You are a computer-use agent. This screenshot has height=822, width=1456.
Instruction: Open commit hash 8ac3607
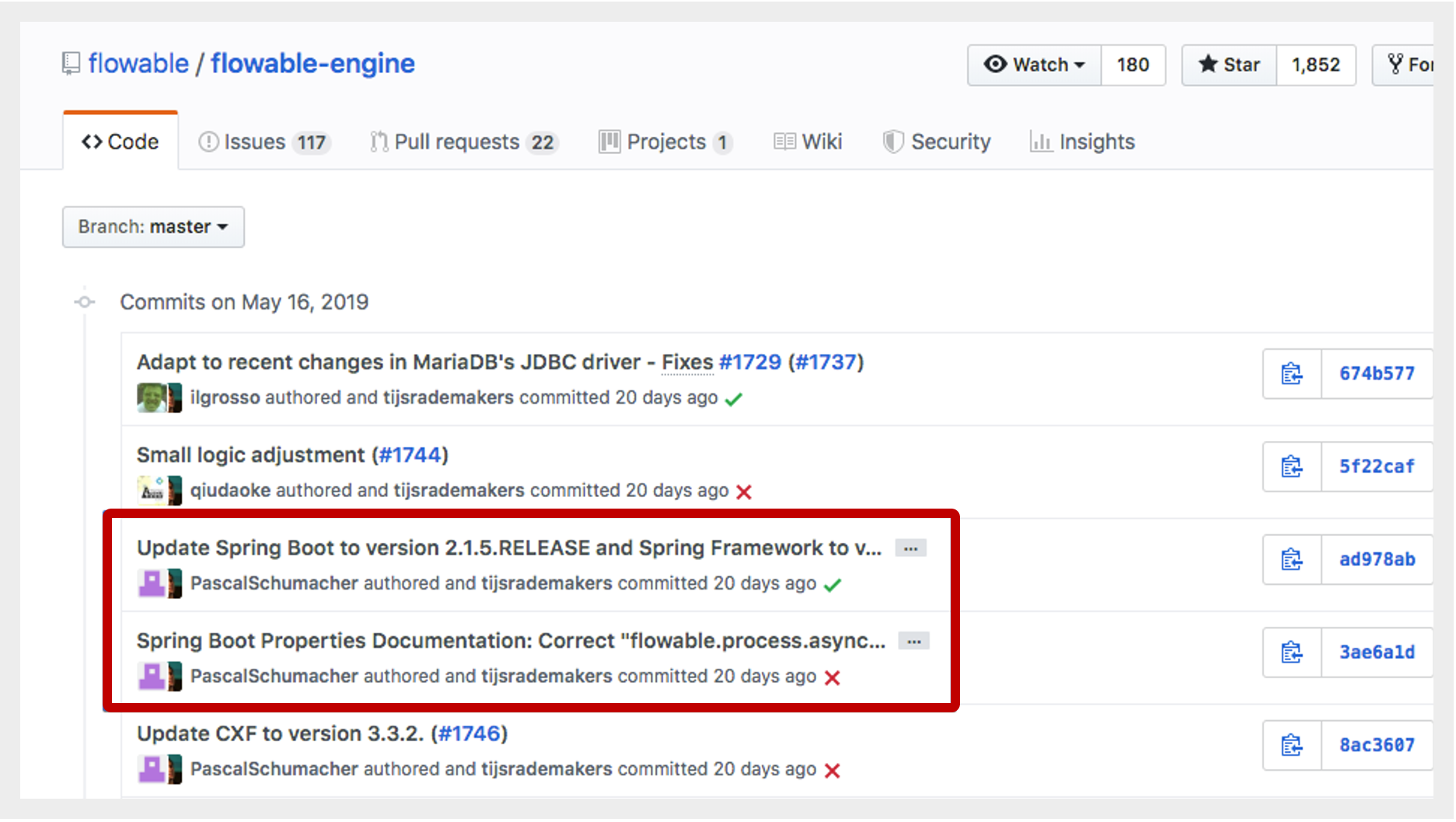click(x=1377, y=746)
